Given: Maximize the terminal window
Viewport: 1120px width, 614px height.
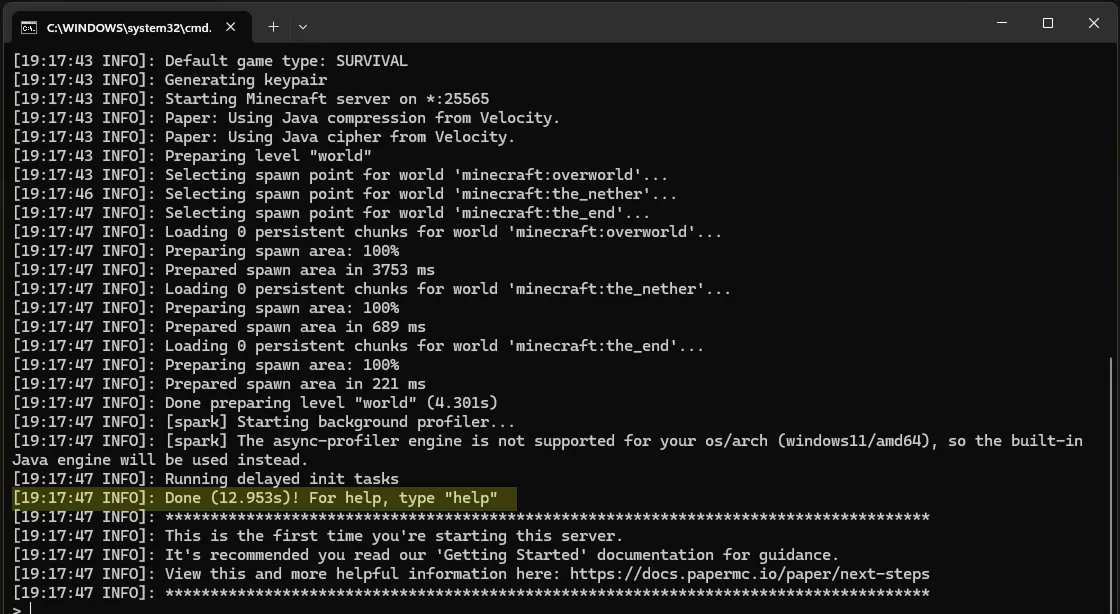Looking at the screenshot, I should click(1048, 23).
